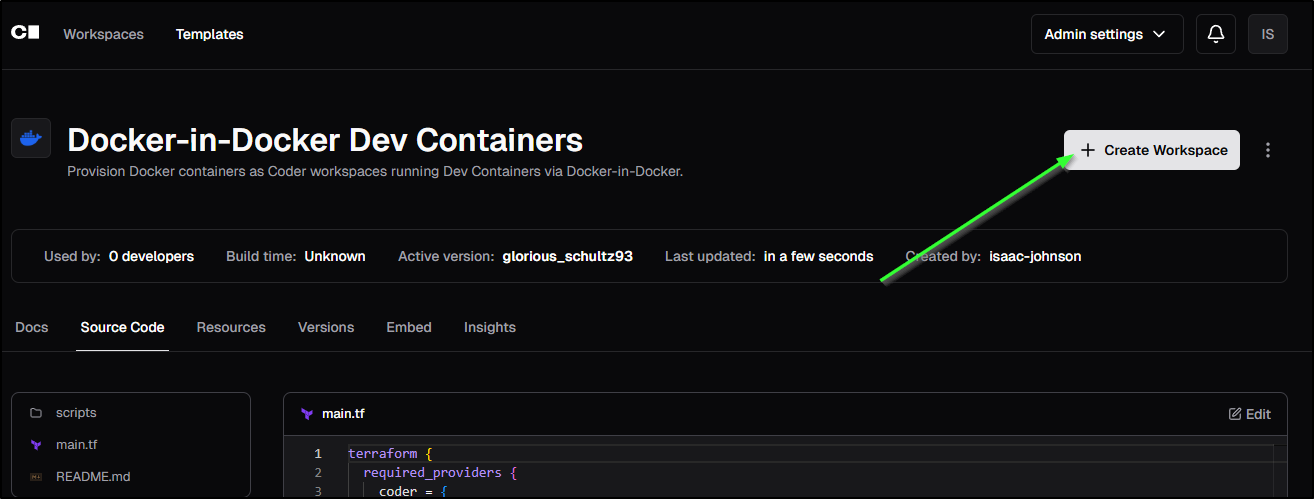Click the IS user avatar
The image size is (1314, 499).
point(1267,34)
